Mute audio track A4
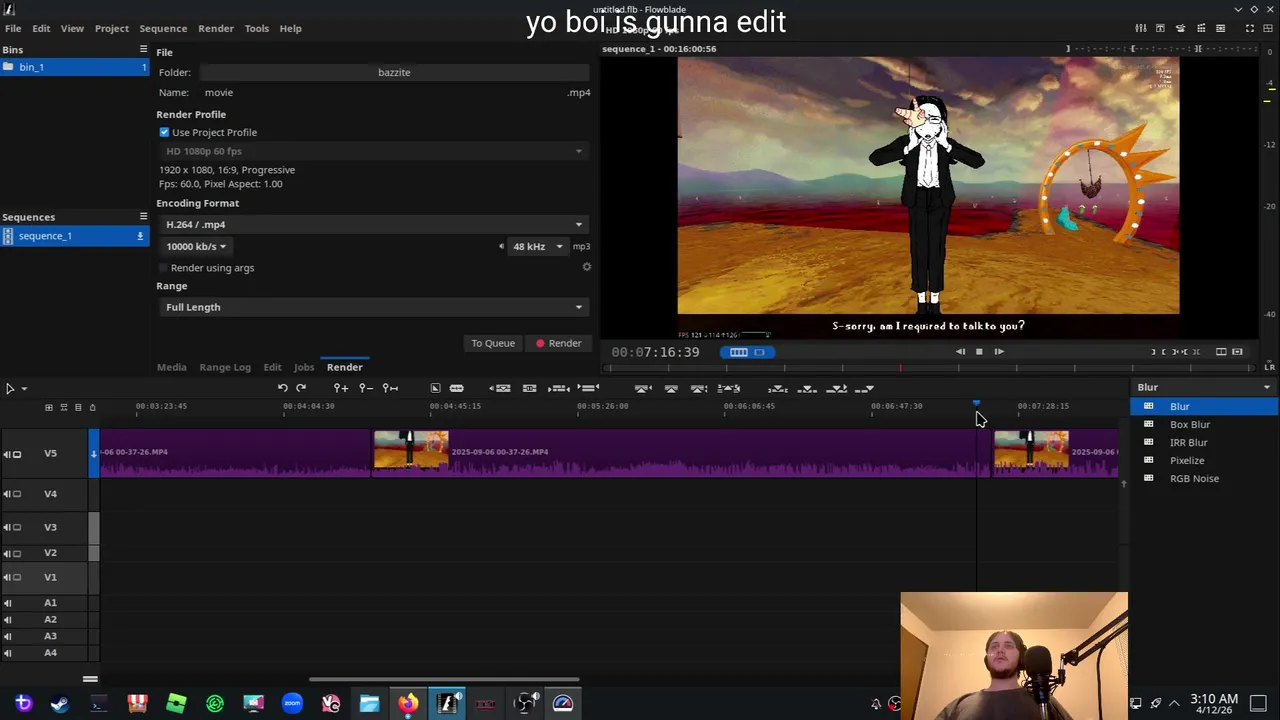The height and width of the screenshot is (720, 1280). [7, 653]
